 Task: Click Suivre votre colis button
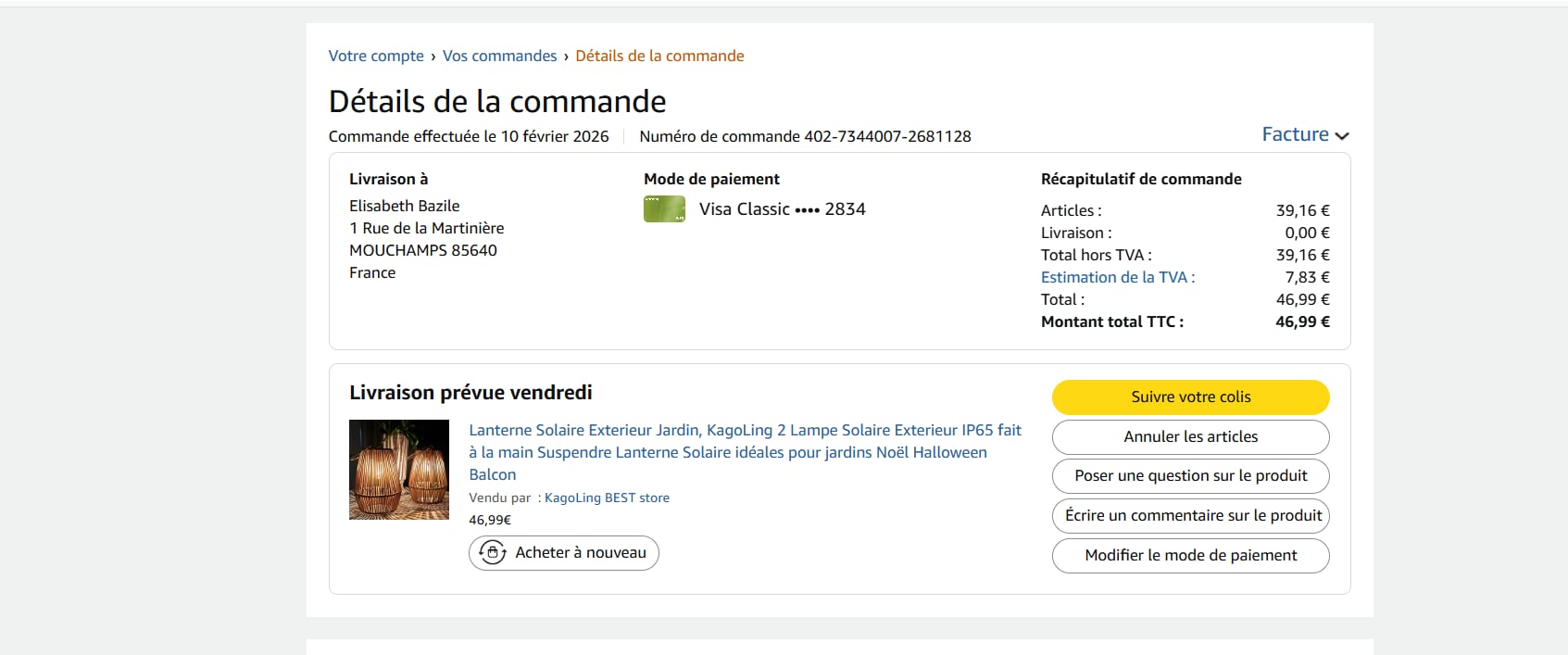tap(1191, 397)
